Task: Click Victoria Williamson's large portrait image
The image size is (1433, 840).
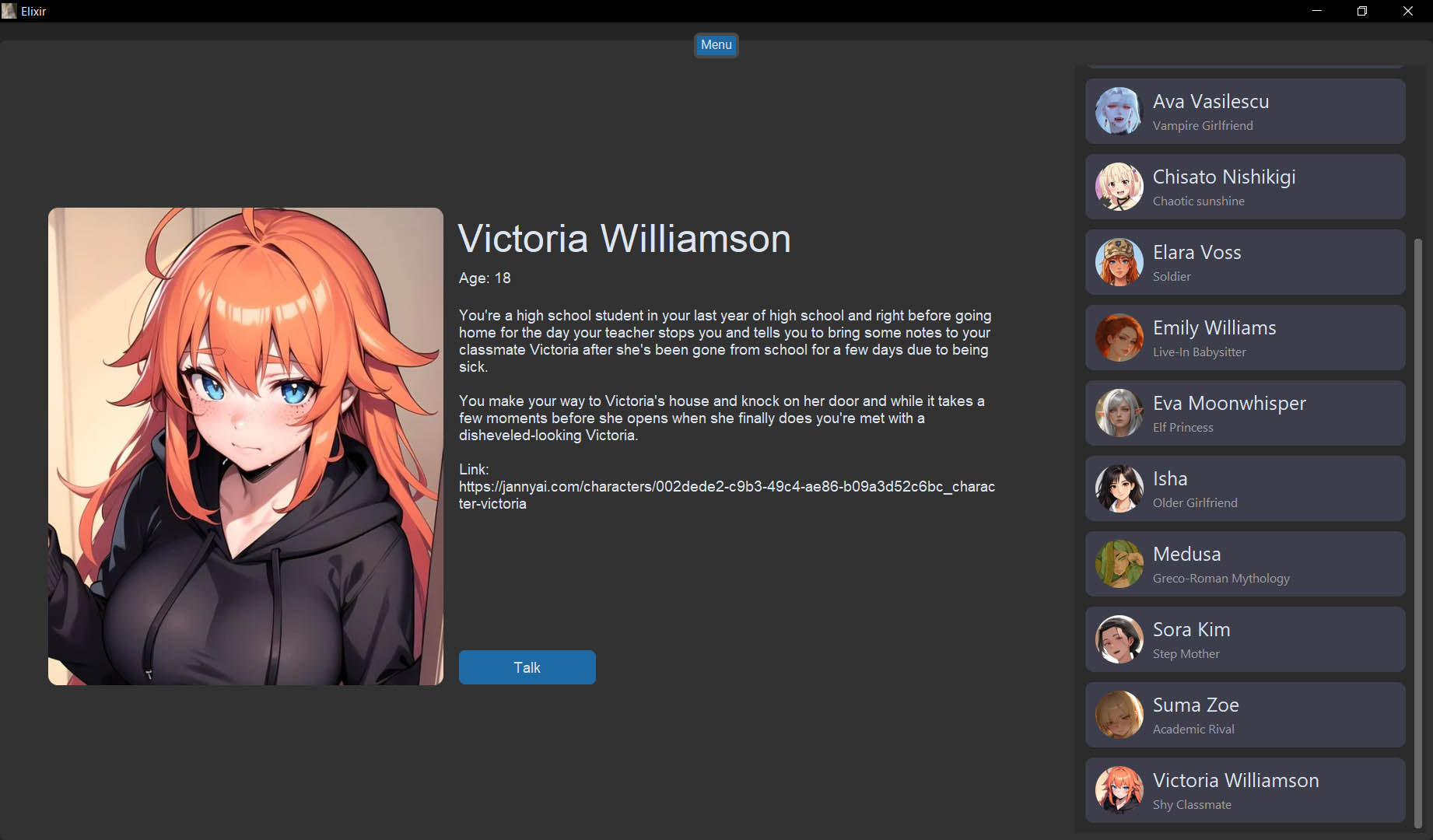Action: (x=246, y=446)
